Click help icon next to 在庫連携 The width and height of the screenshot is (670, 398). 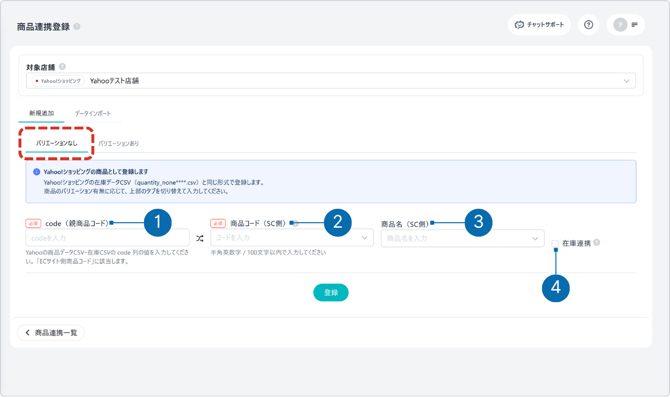597,242
